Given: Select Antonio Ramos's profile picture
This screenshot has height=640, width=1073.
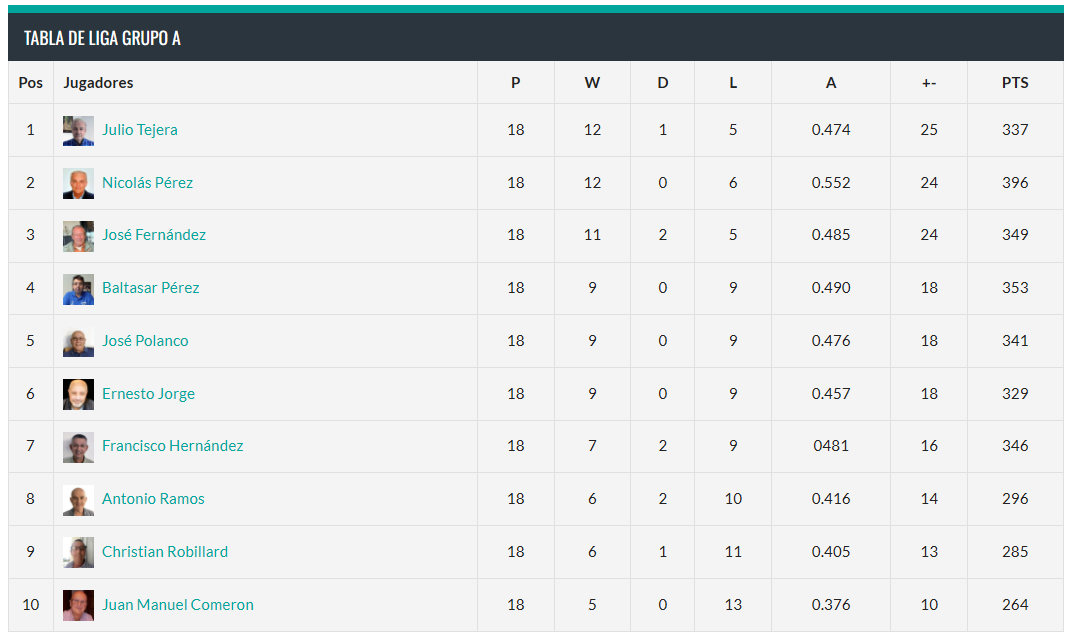Looking at the screenshot, I should tap(78, 499).
